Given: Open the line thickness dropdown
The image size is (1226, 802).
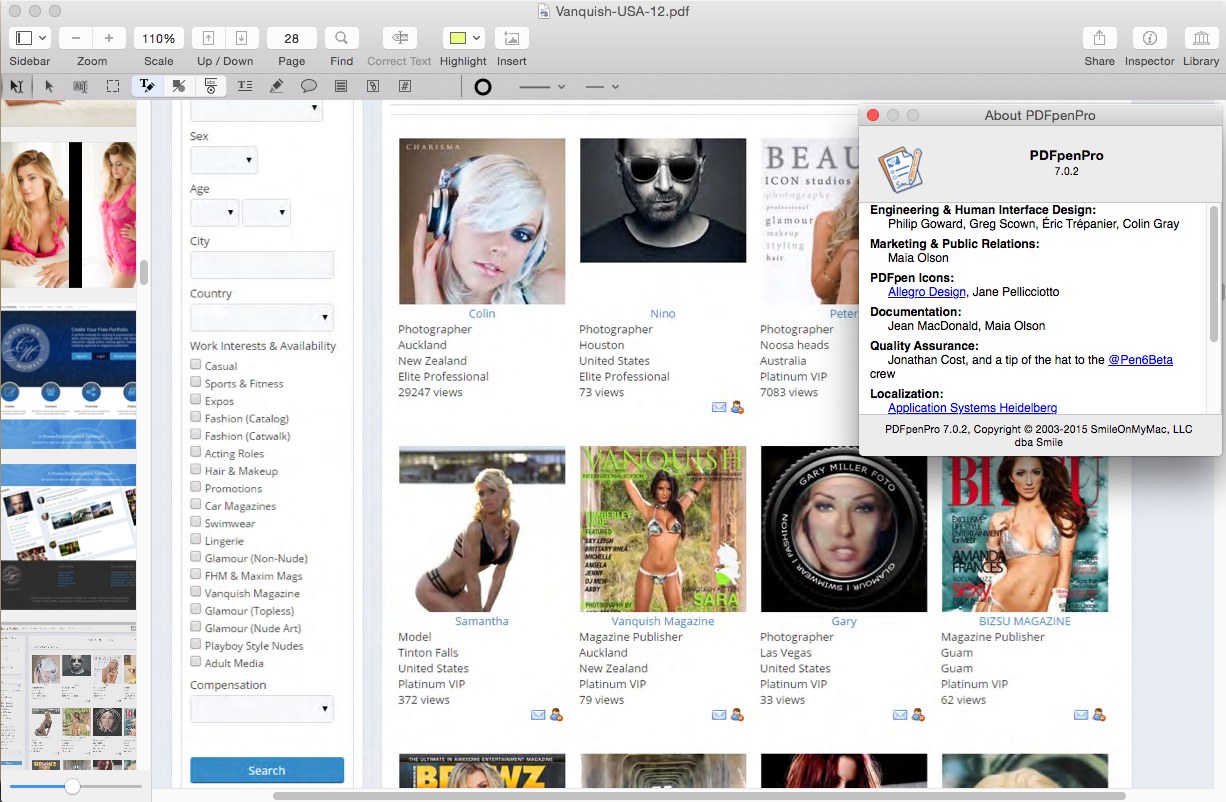Looking at the screenshot, I should pos(541,87).
